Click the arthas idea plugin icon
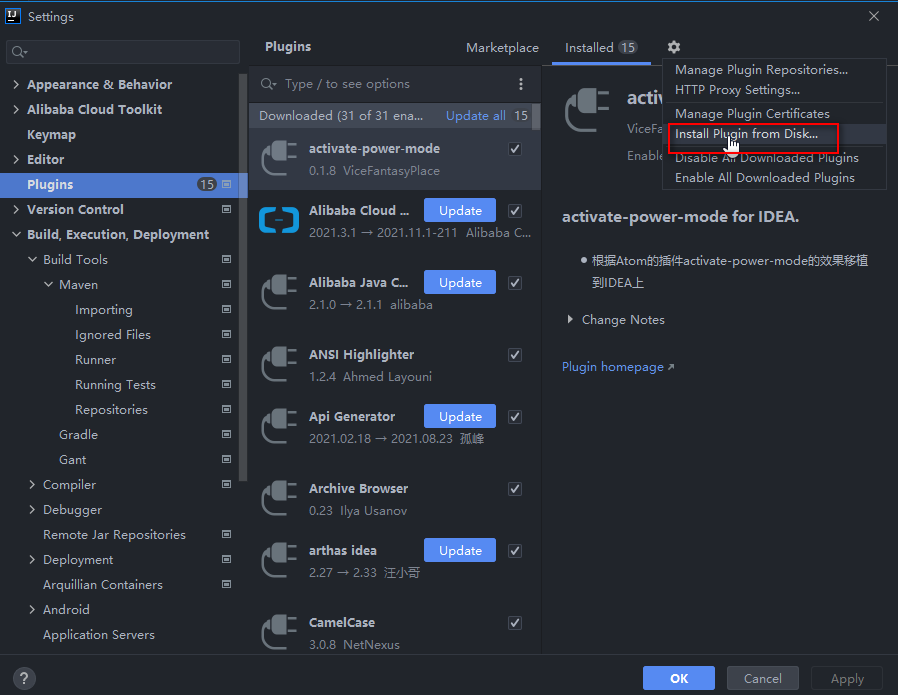Viewport: 898px width, 695px height. coord(279,560)
